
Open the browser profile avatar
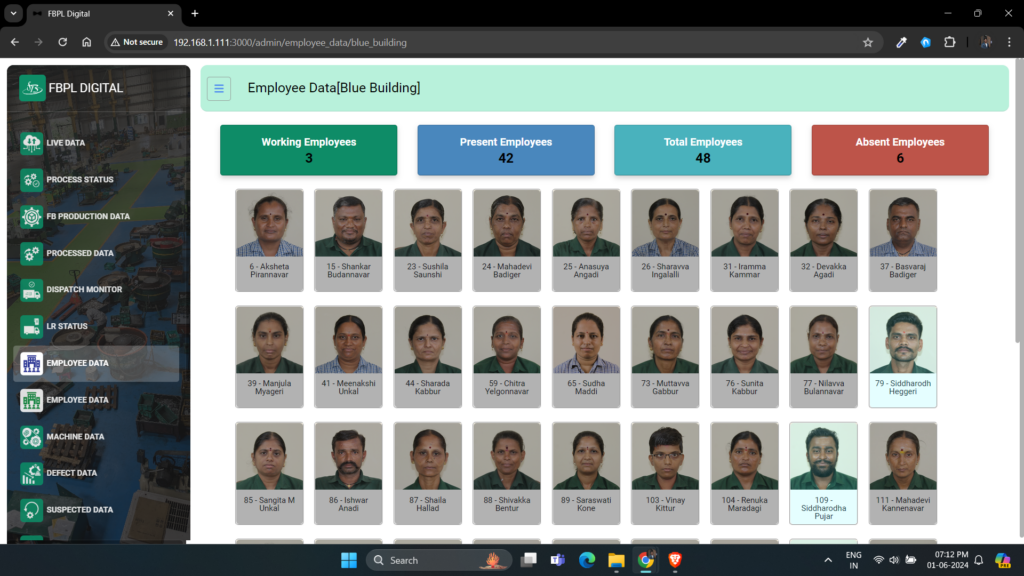(x=986, y=42)
